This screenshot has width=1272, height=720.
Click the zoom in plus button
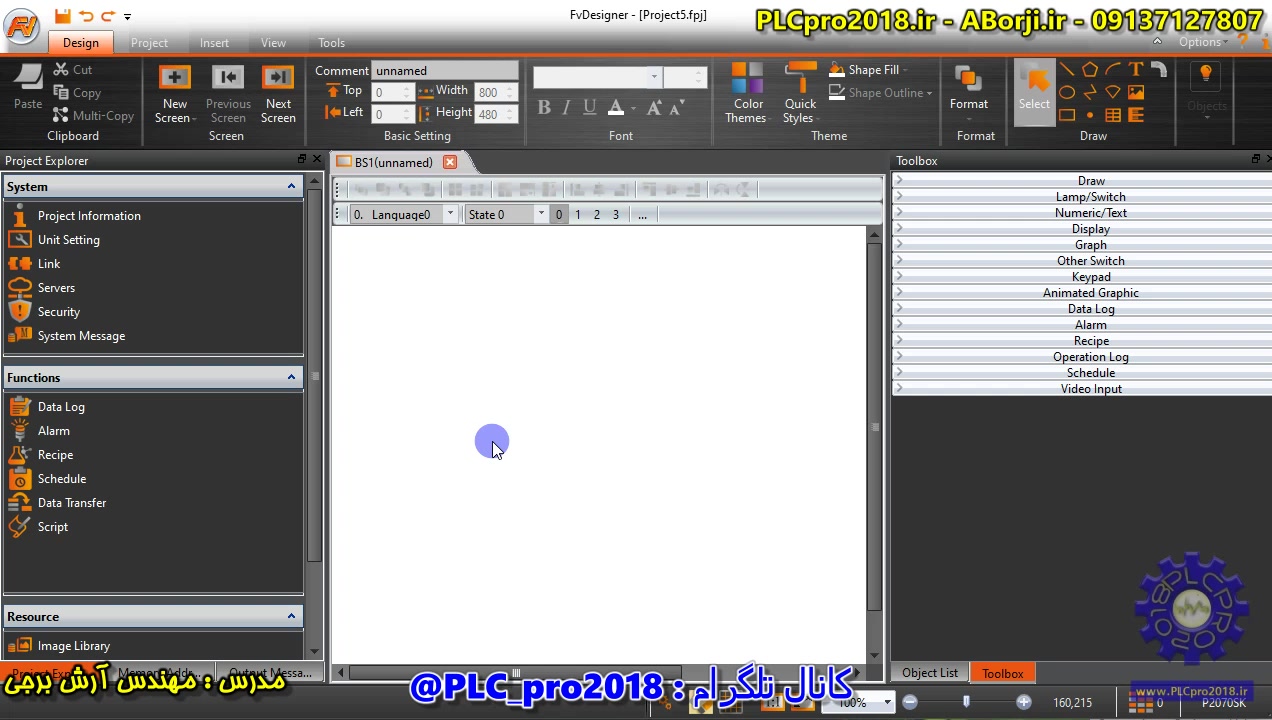(x=1023, y=702)
